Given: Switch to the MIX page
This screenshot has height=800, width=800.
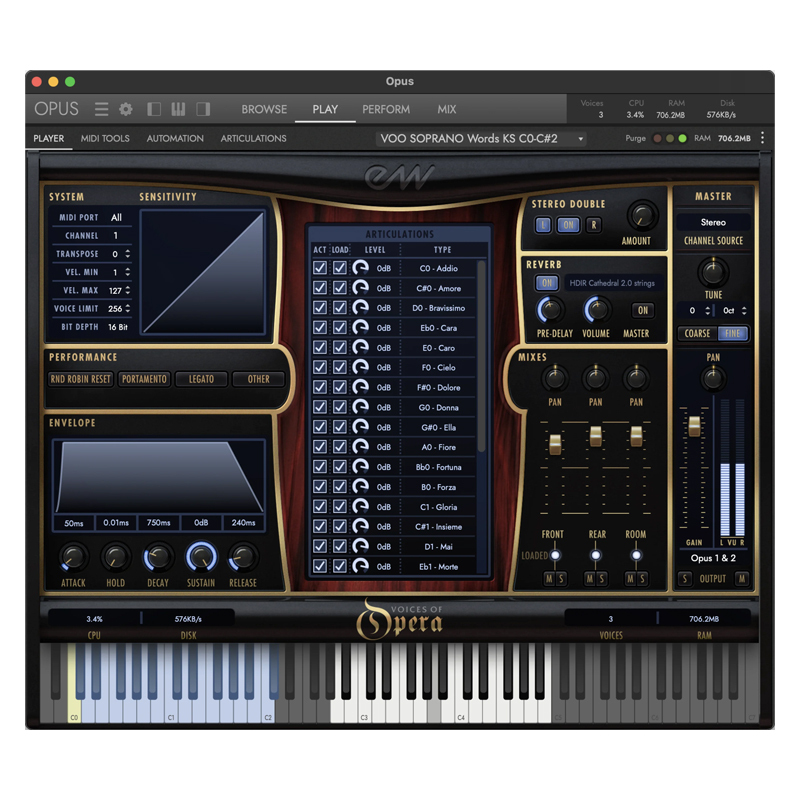Looking at the screenshot, I should point(446,109).
